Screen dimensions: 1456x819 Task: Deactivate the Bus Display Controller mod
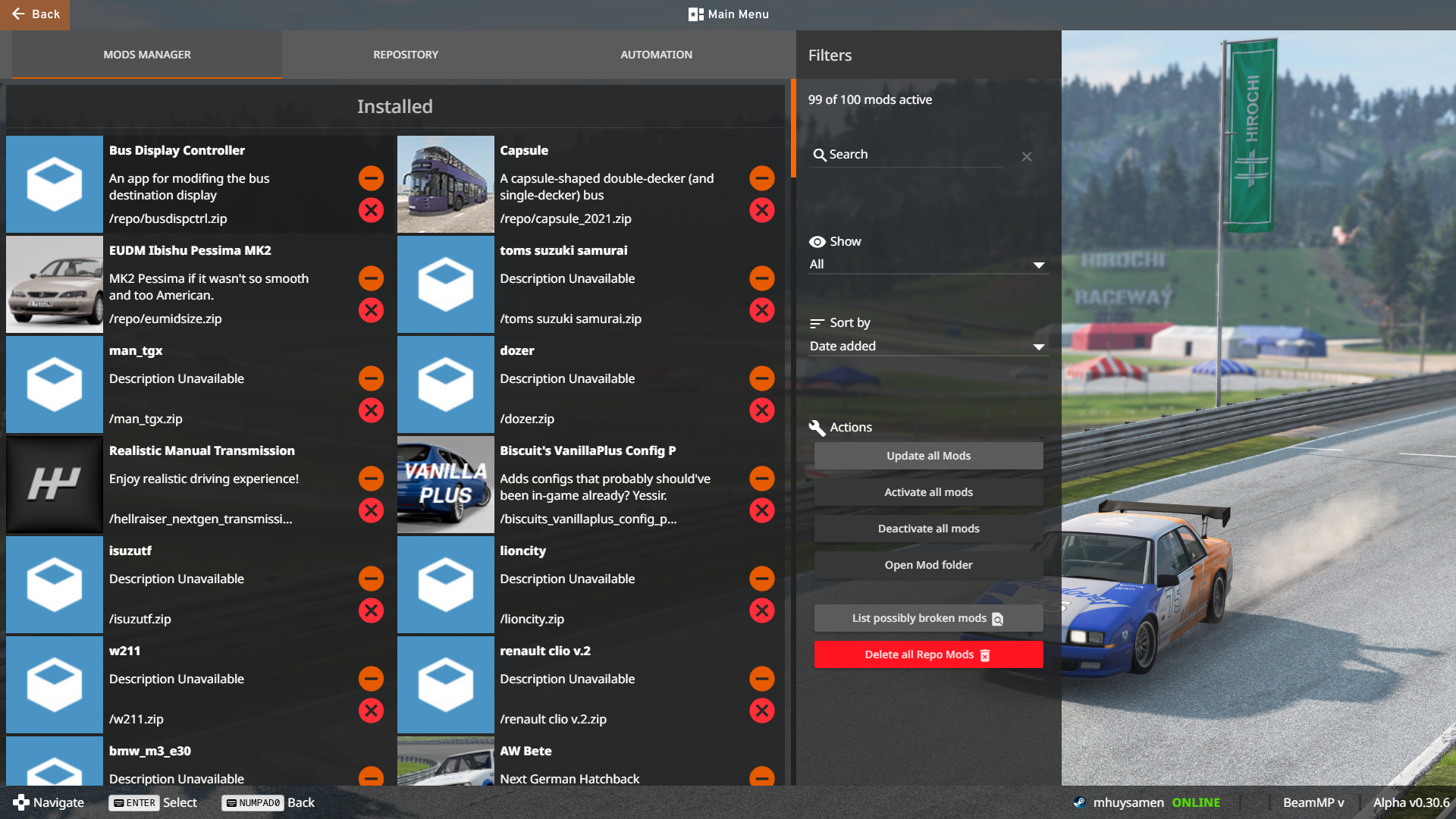point(371,178)
